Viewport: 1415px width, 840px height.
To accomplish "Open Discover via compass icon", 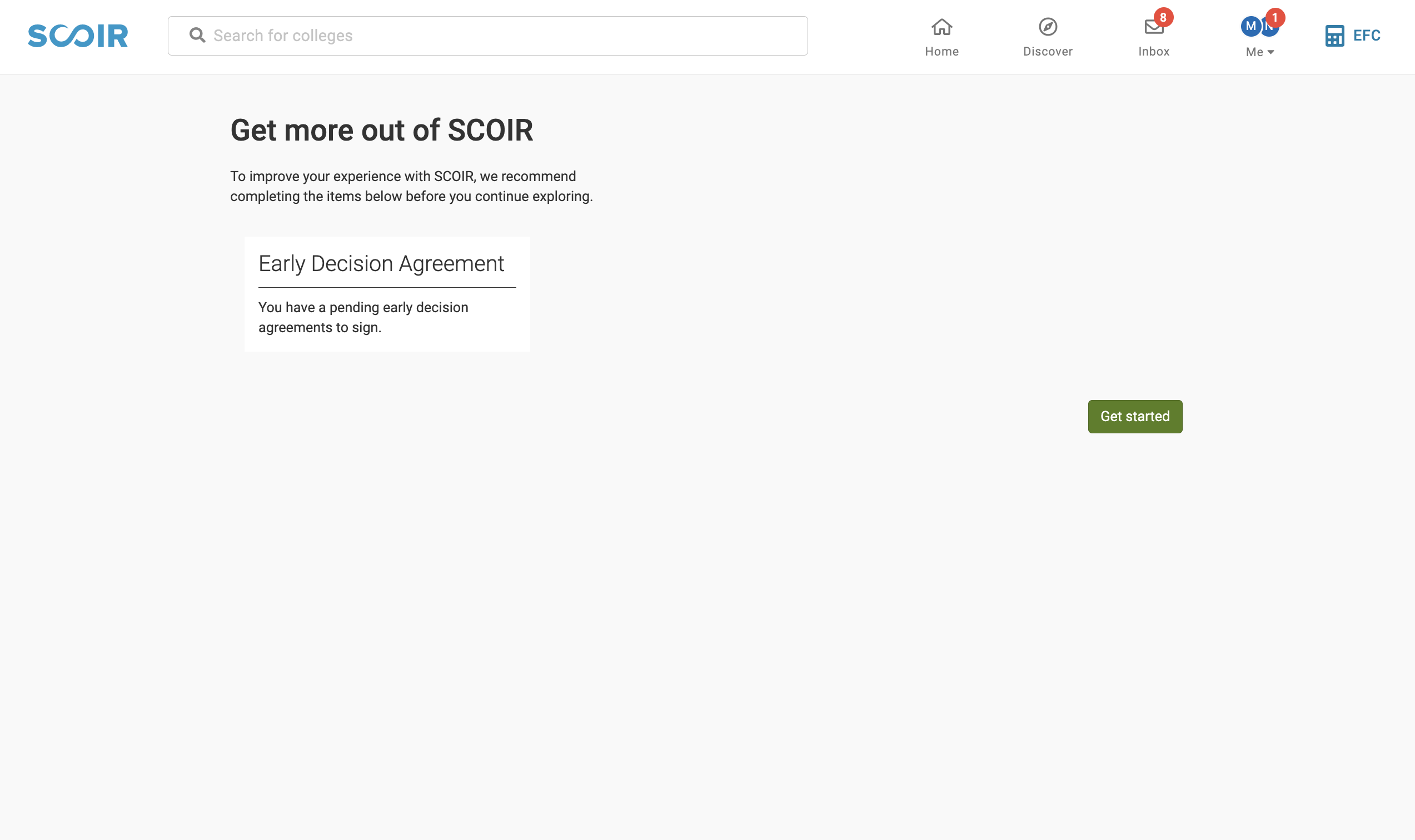I will [1048, 27].
